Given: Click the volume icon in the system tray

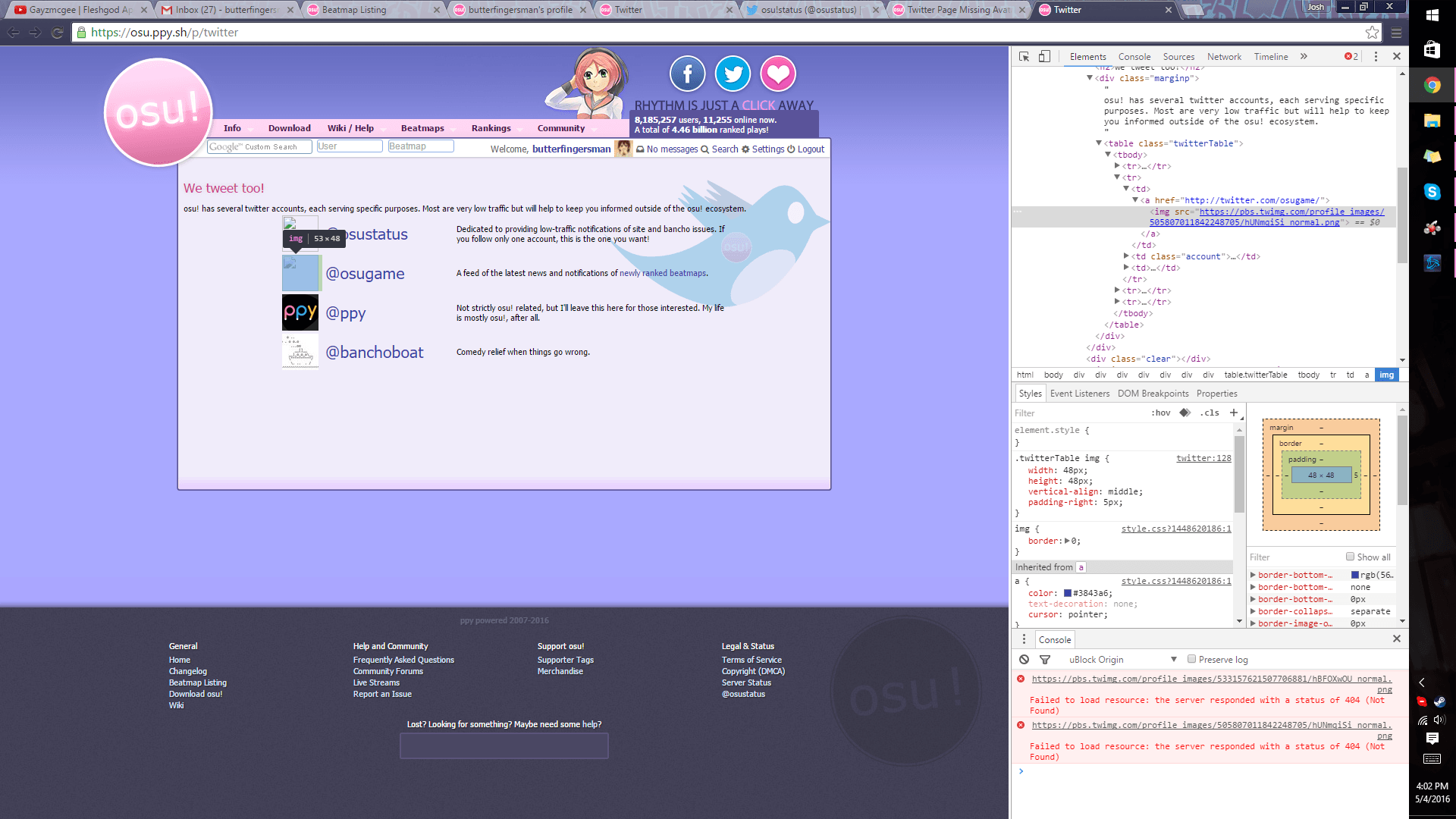Looking at the screenshot, I should [1440, 720].
